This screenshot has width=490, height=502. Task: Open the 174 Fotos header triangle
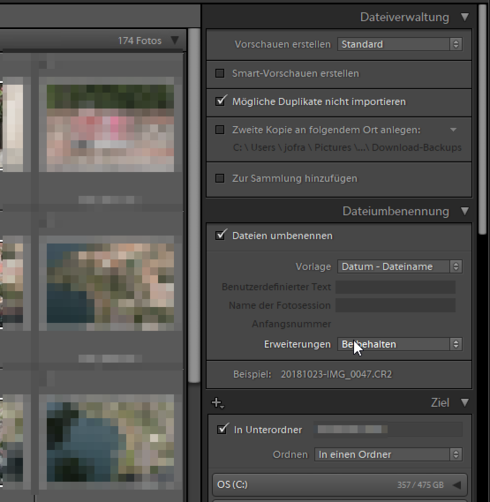(174, 41)
